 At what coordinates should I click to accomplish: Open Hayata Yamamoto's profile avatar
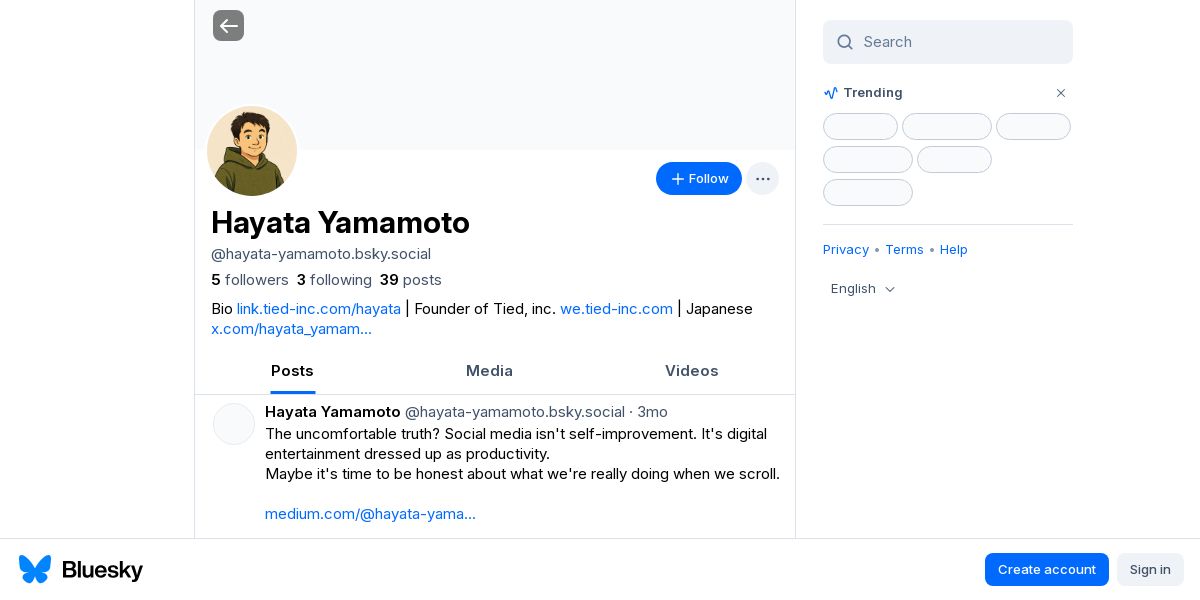click(x=252, y=151)
